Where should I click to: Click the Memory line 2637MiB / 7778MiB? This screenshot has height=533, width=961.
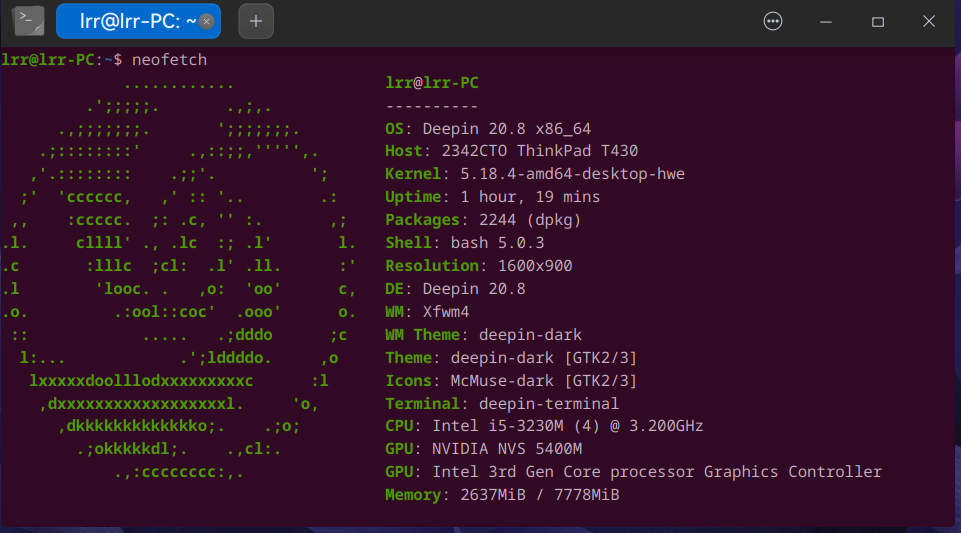(x=502, y=495)
